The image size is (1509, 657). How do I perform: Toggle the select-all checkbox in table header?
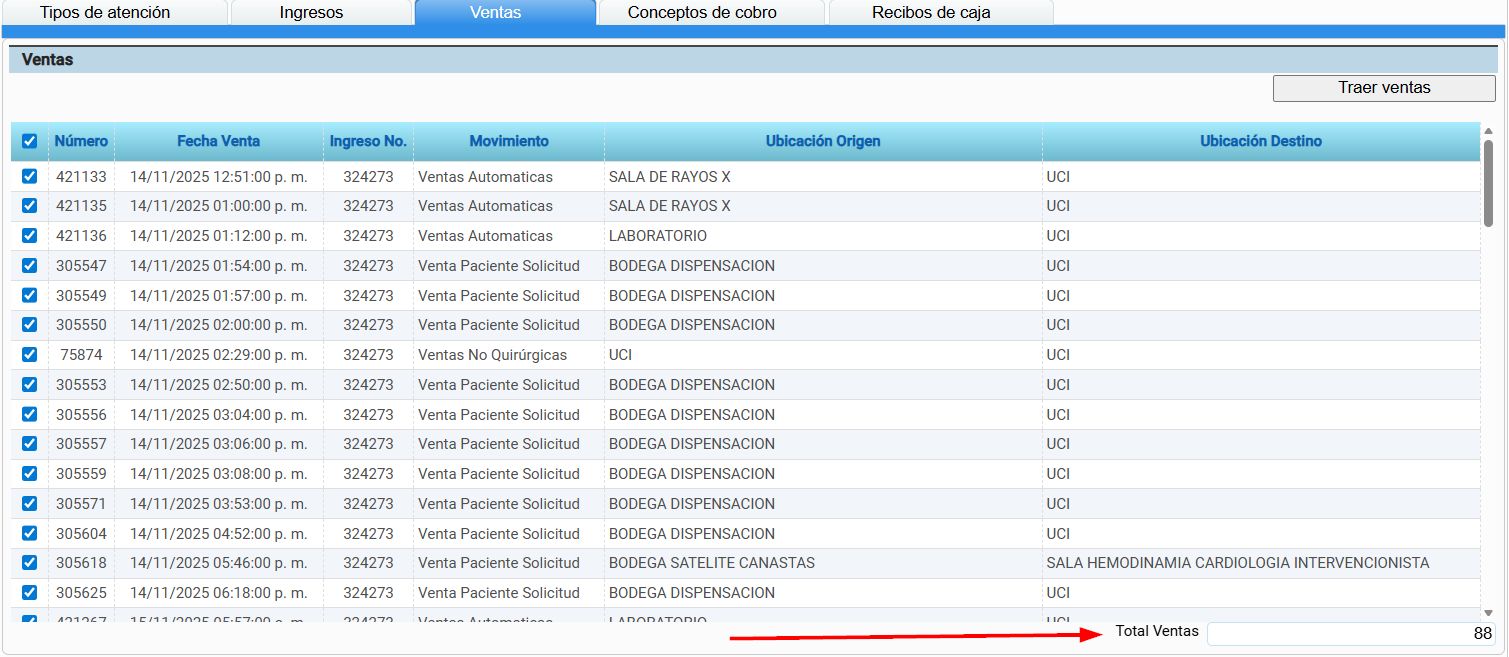[29, 141]
